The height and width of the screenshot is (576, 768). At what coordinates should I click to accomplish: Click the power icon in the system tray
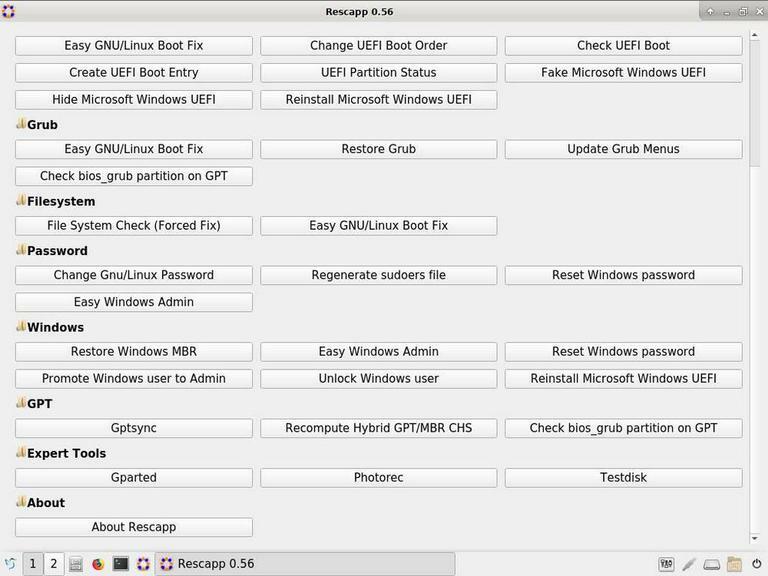coord(756,564)
